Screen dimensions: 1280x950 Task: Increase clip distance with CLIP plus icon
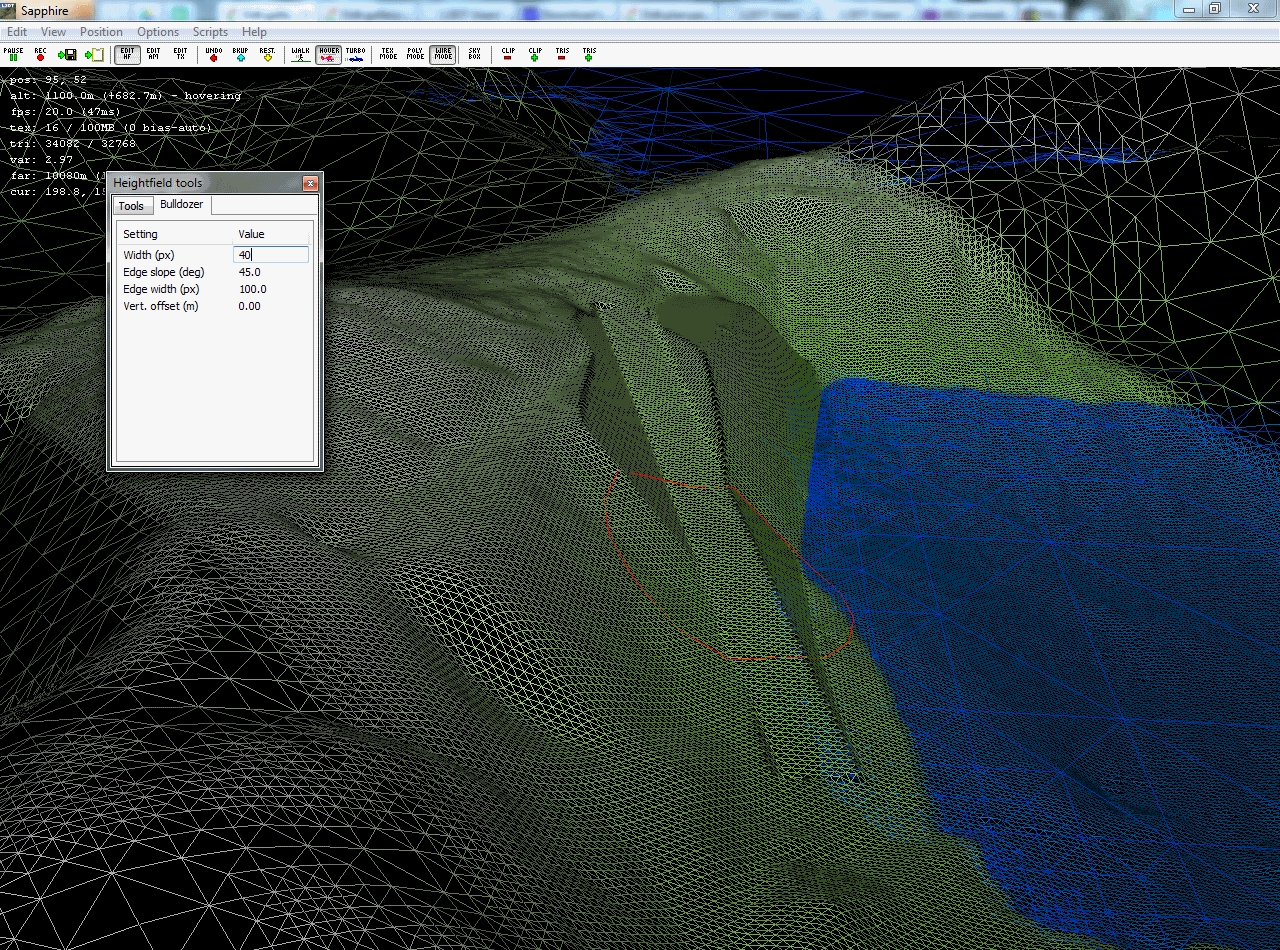click(534, 55)
